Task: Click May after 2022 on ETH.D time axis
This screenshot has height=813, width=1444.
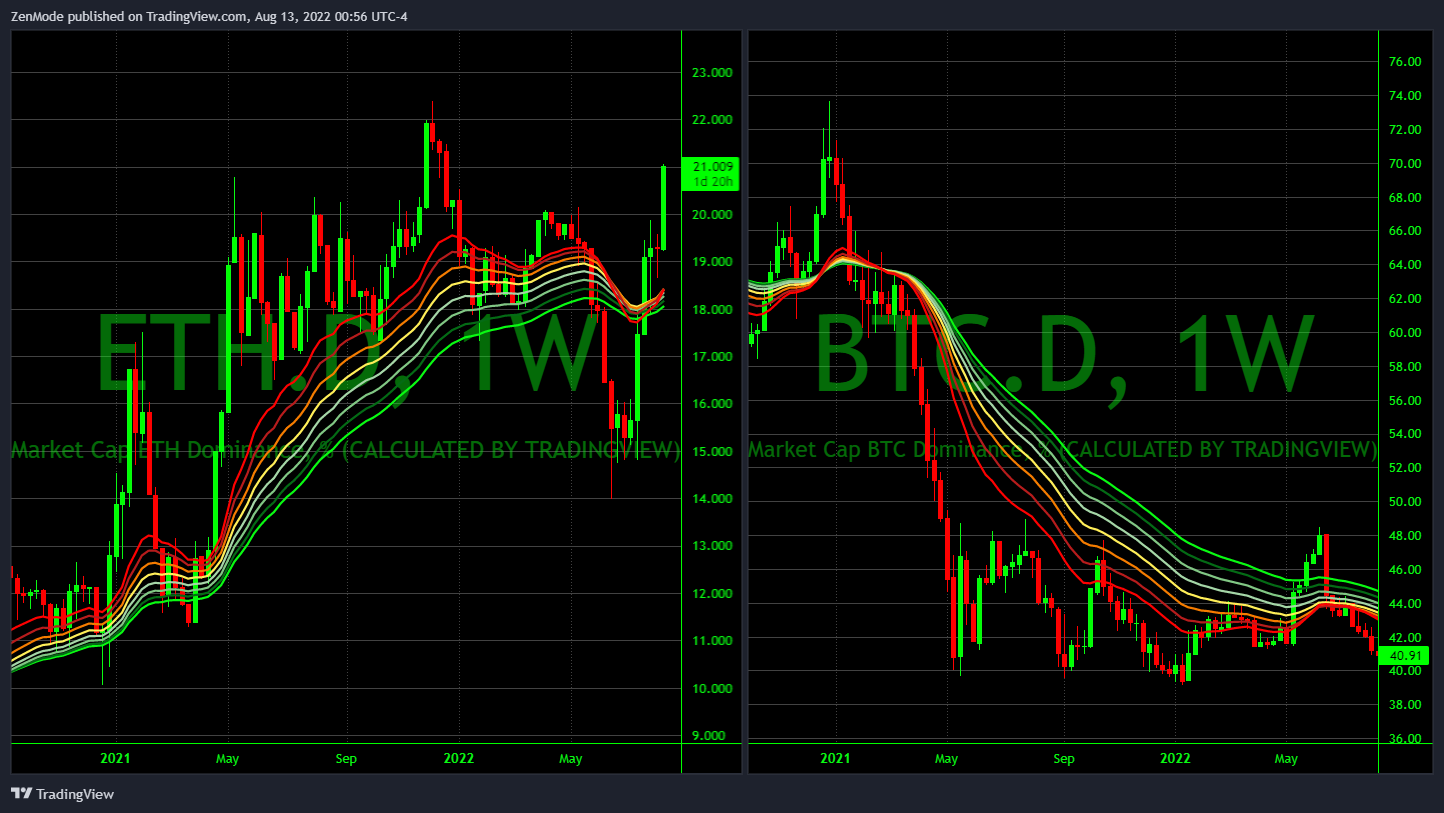Action: (570, 758)
